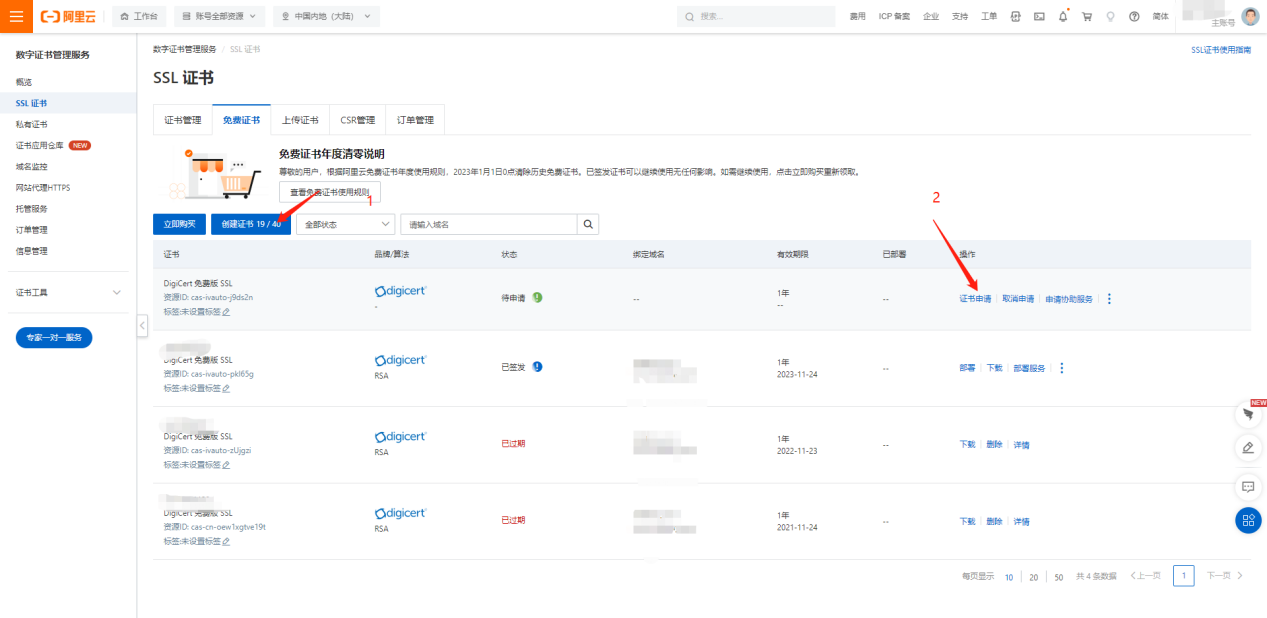Image resolution: width=1267 pixels, height=618 pixels.
Task: Open more actions for cas-ivauto-j9ds2n
Action: pos(1109,299)
